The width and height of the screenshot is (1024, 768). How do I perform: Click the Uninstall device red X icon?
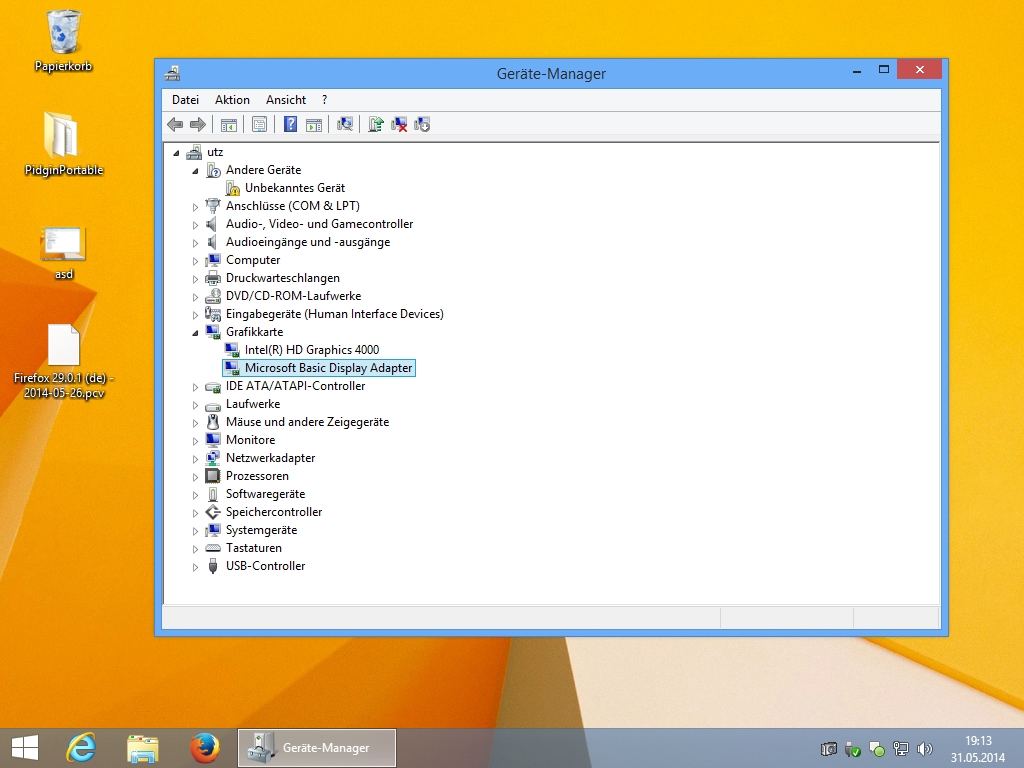pos(399,124)
